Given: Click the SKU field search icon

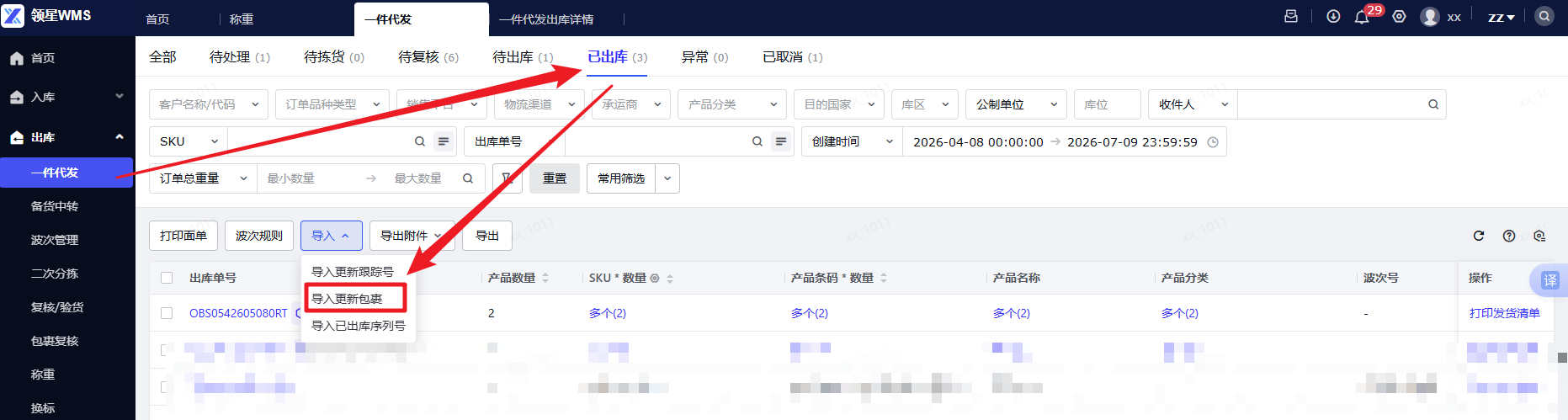Looking at the screenshot, I should (419, 141).
